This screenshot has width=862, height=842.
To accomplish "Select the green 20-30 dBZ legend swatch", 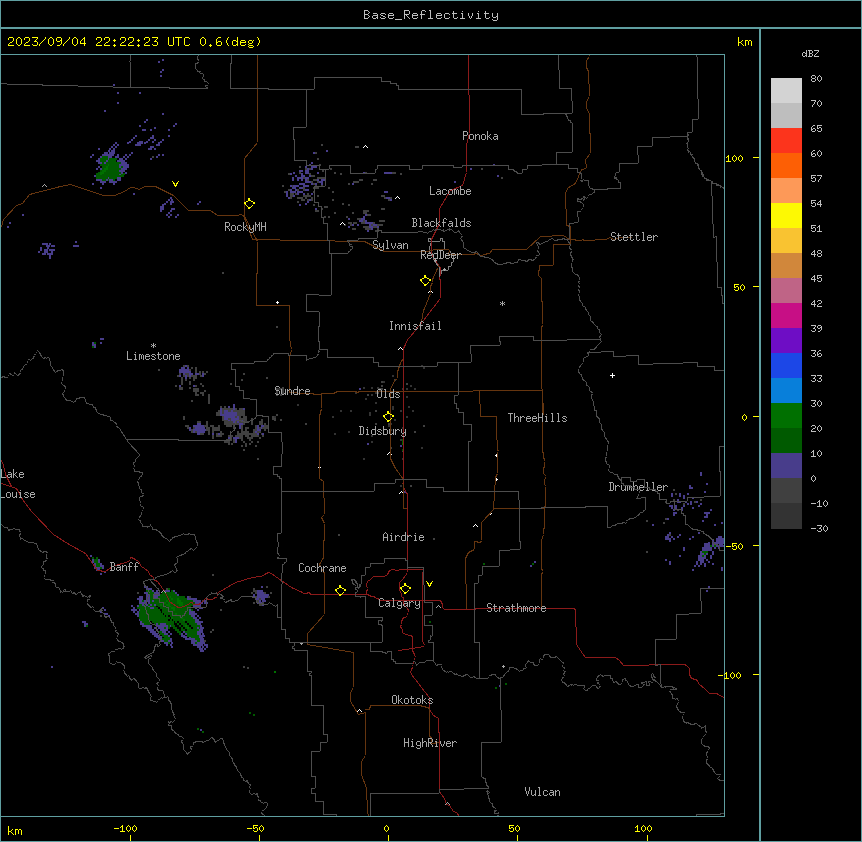I will [x=786, y=416].
